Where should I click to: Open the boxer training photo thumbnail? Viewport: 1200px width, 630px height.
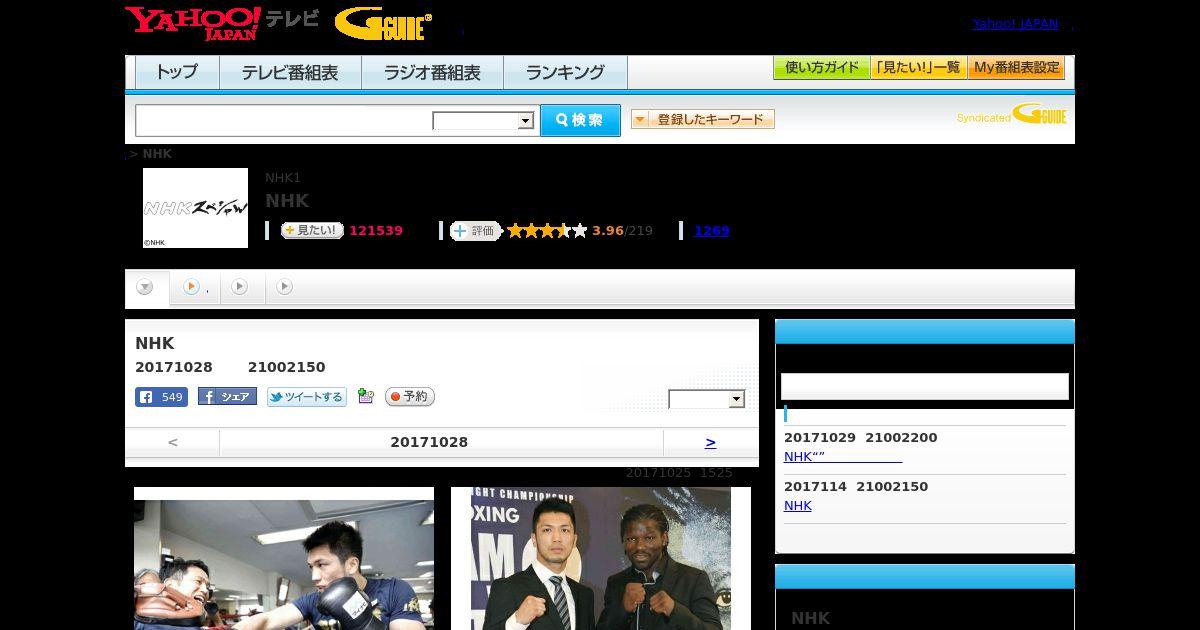coord(284,558)
